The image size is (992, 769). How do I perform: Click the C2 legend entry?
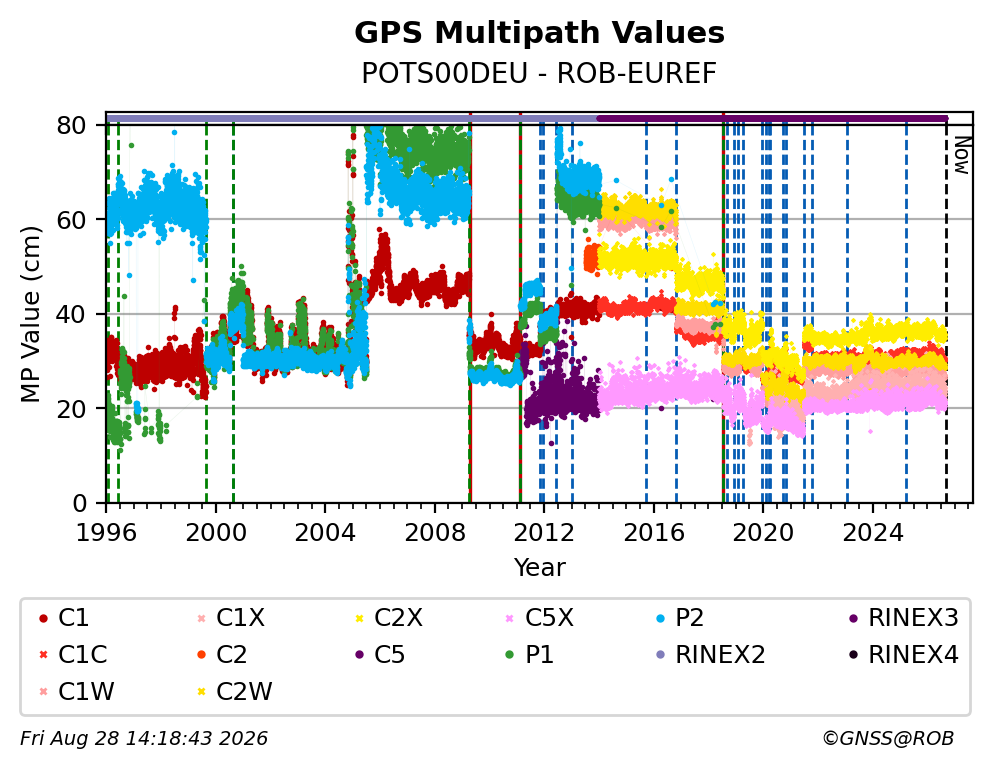pyautogui.click(x=222, y=655)
